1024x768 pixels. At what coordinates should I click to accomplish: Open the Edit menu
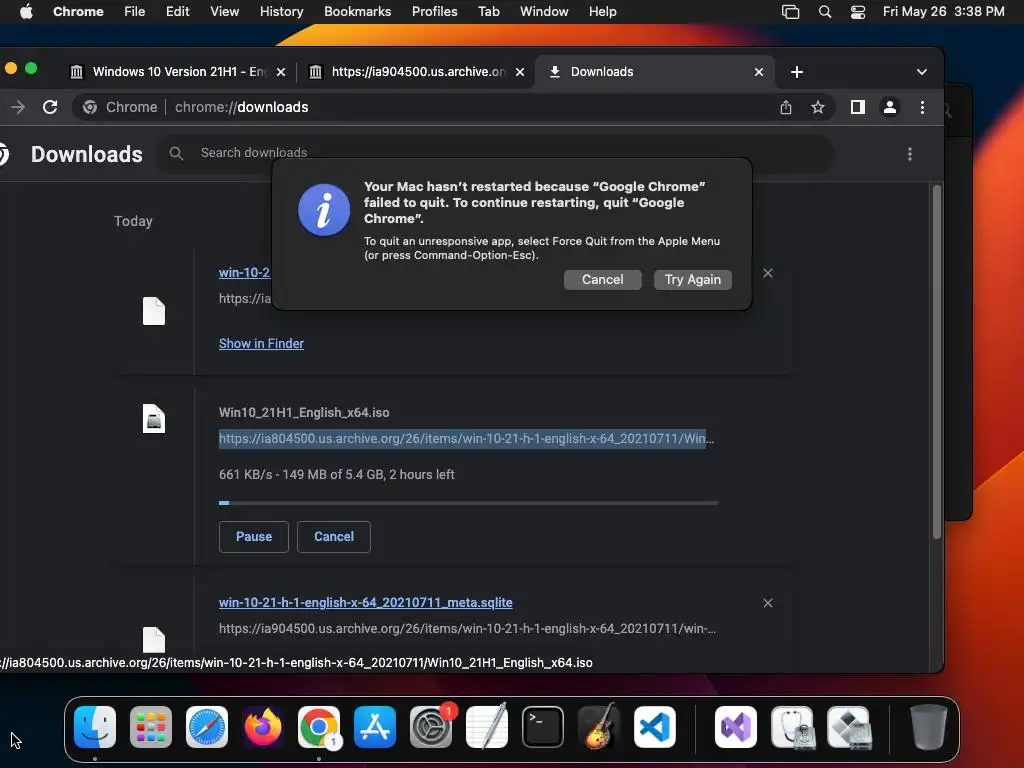click(x=178, y=12)
